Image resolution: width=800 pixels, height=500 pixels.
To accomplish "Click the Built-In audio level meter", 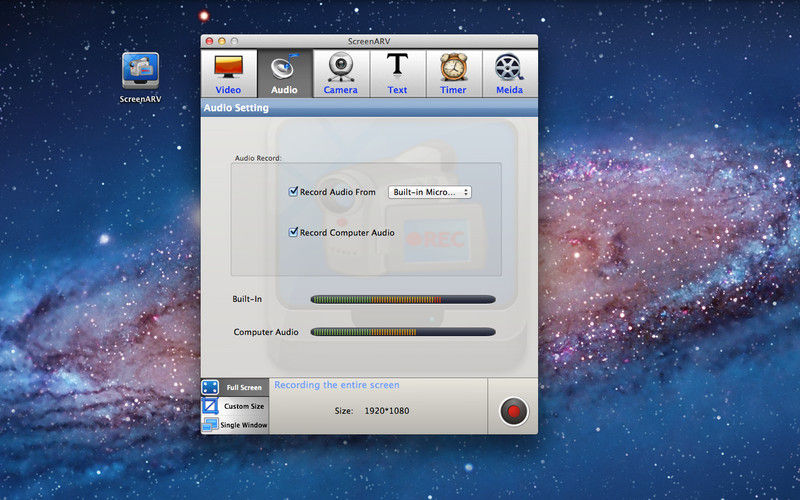I will point(402,299).
